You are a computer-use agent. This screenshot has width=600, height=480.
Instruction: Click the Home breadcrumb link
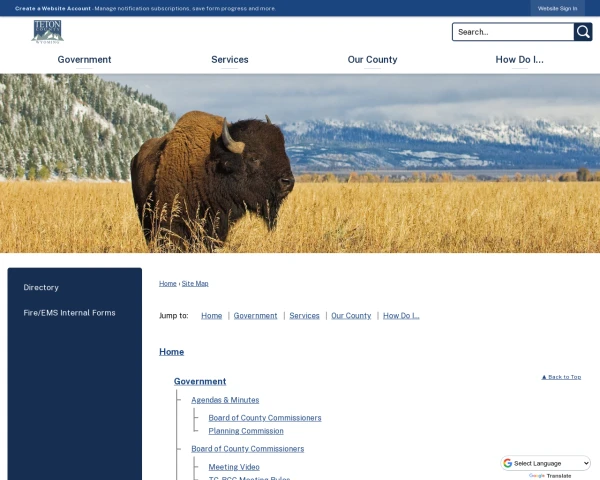168,284
